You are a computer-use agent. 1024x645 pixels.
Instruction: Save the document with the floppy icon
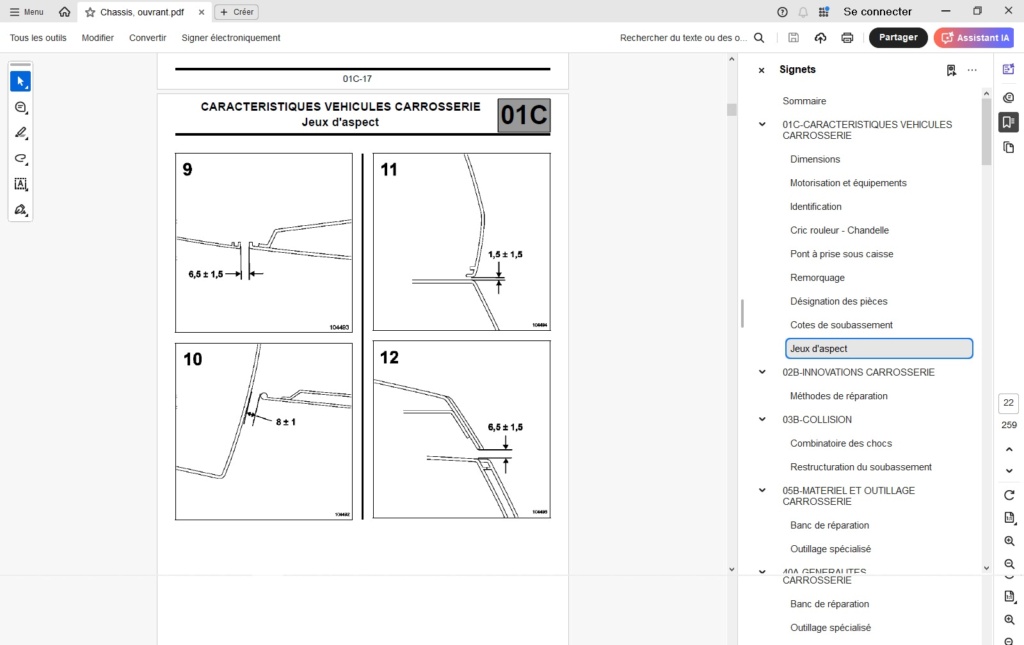(793, 38)
